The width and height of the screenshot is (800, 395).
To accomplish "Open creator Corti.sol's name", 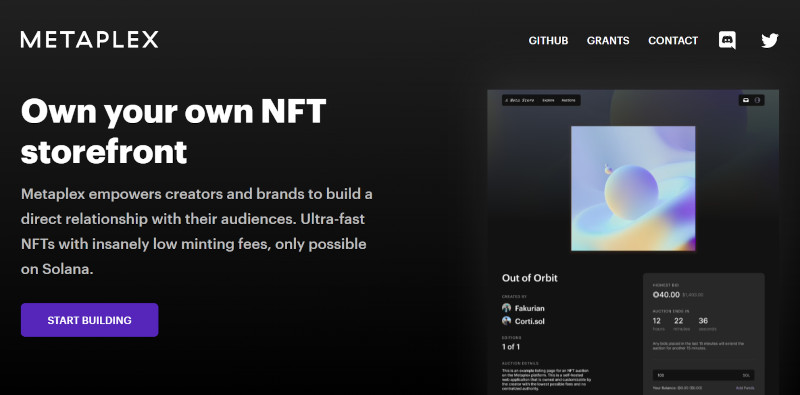I will (530, 322).
